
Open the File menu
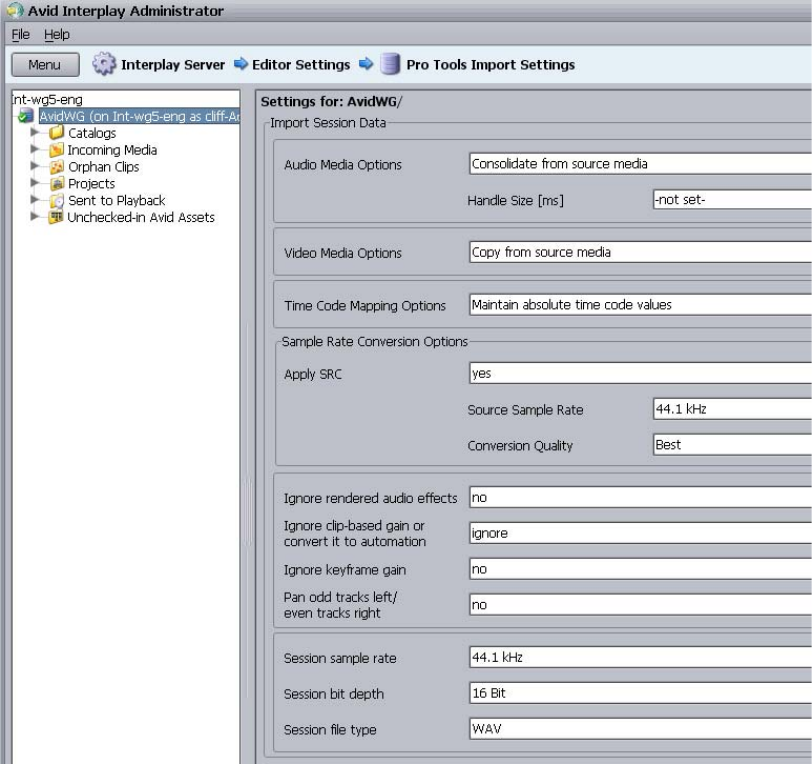[21, 35]
